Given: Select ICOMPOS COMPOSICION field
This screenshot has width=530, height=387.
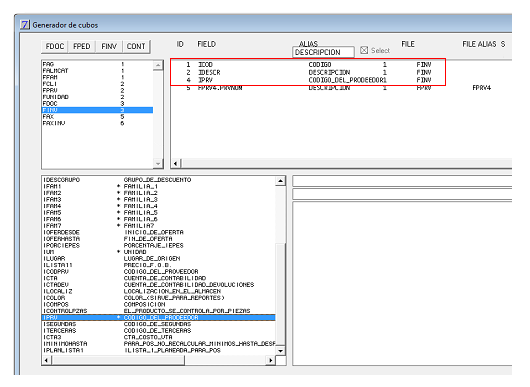Looking at the screenshot, I should point(159,304).
